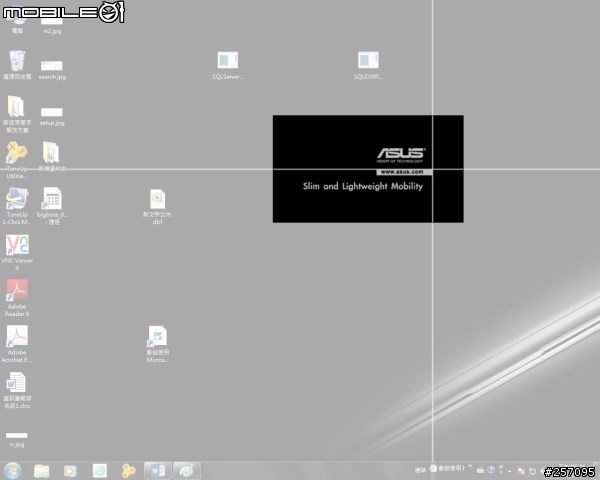Expand the taskbar toolbar chevron
600x480 pixels.
click(x=470, y=467)
